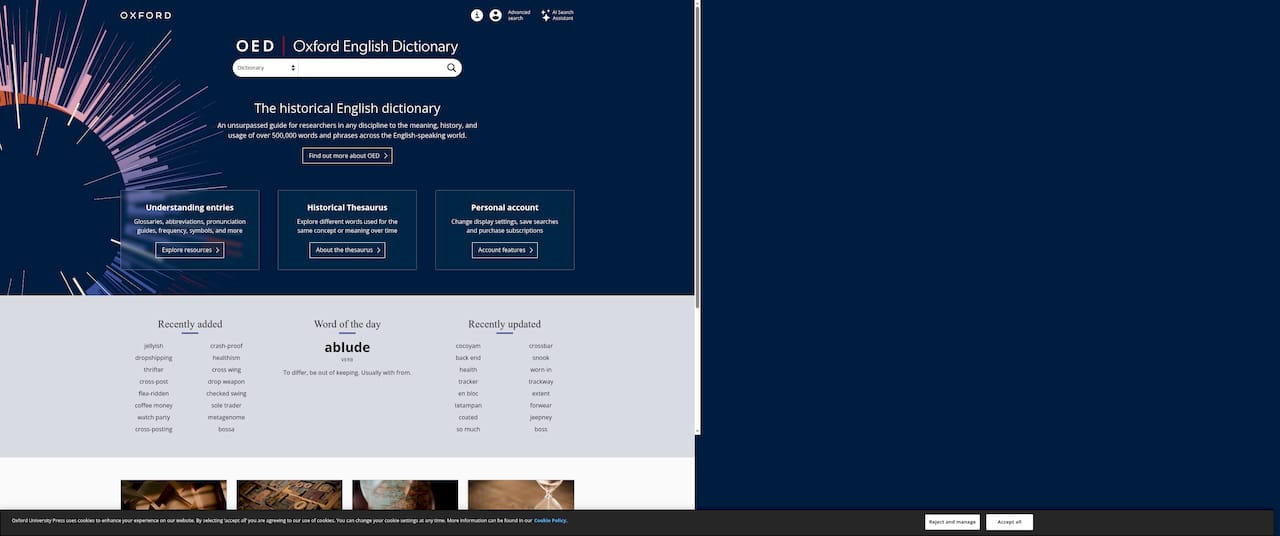Viewport: 1280px width, 536px height.
Task: Open the word of the day ablude
Action: pyautogui.click(x=347, y=347)
